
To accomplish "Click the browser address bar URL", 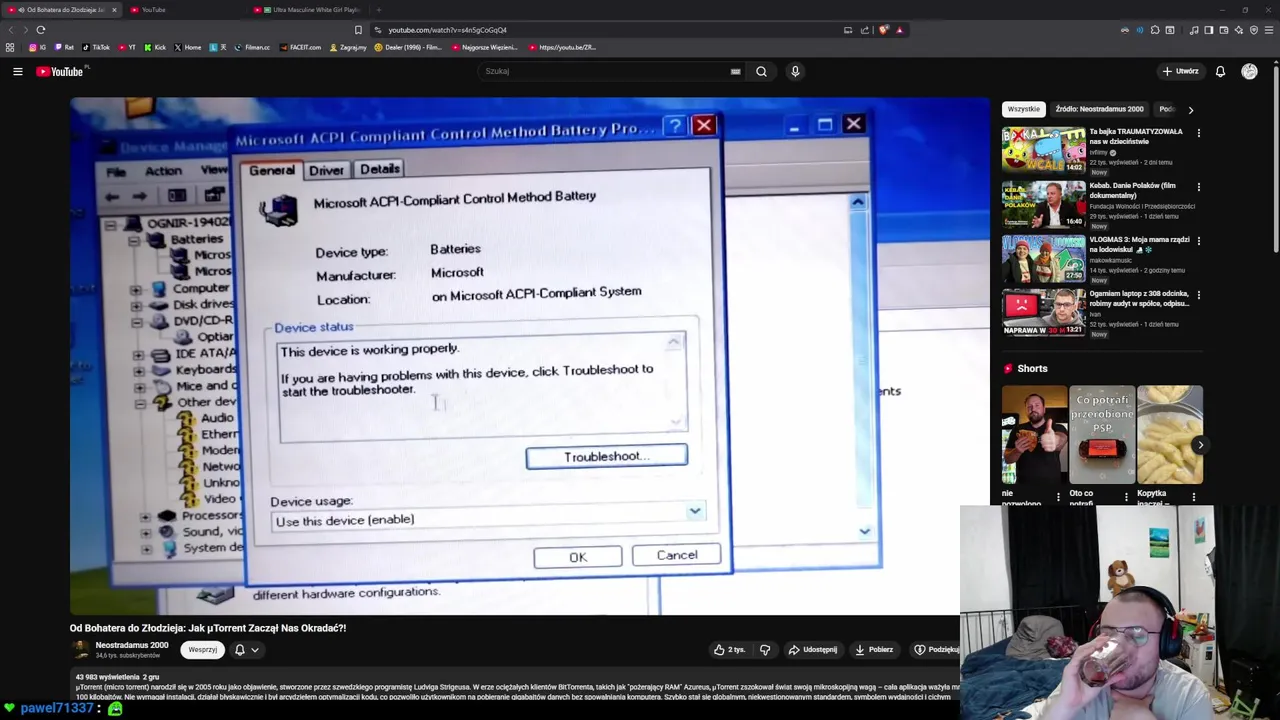I will click(x=447, y=30).
